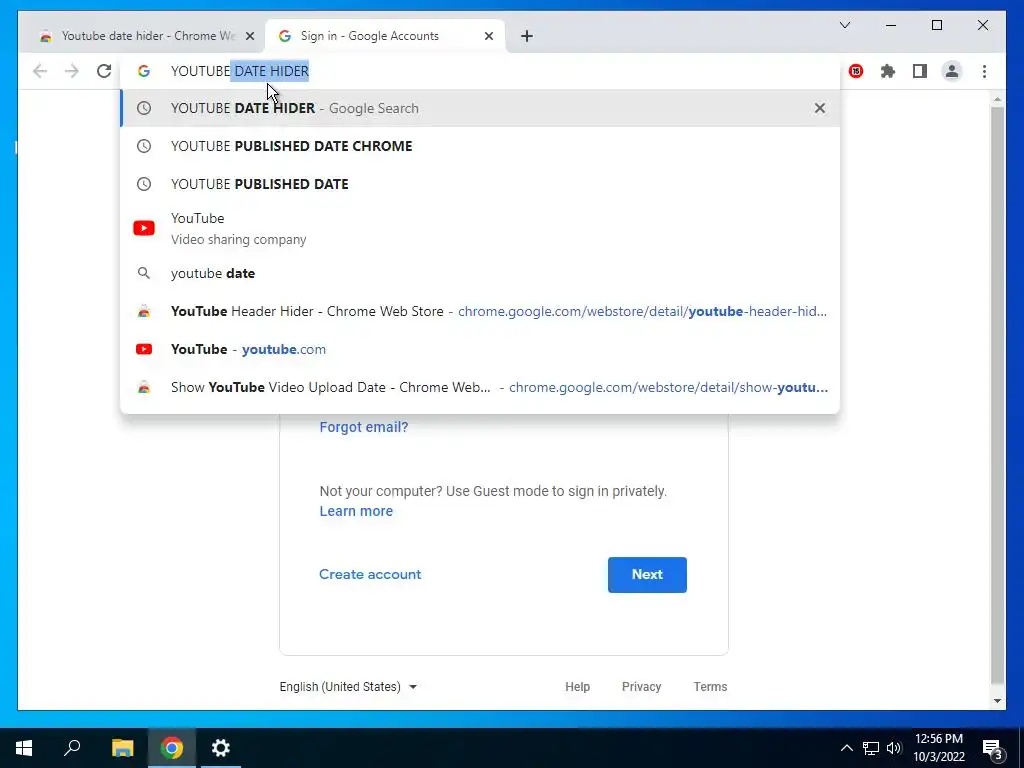The width and height of the screenshot is (1024, 768).
Task: Remove the YOUTUBE DATE HIDER suggestion
Action: tap(820, 108)
